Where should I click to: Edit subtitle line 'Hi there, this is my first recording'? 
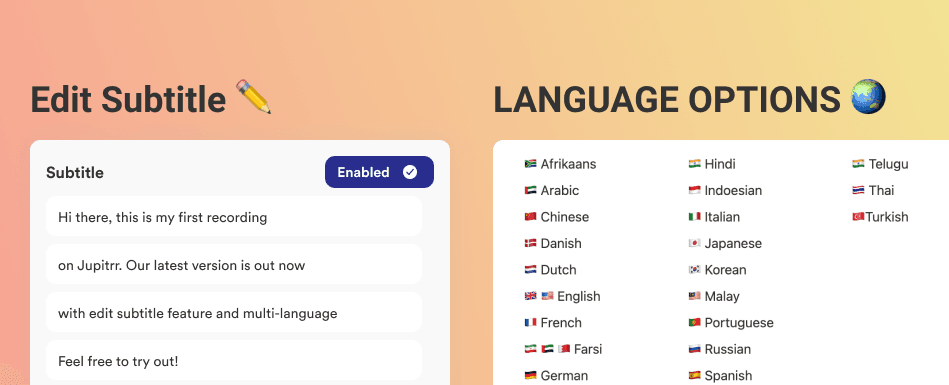click(234, 216)
